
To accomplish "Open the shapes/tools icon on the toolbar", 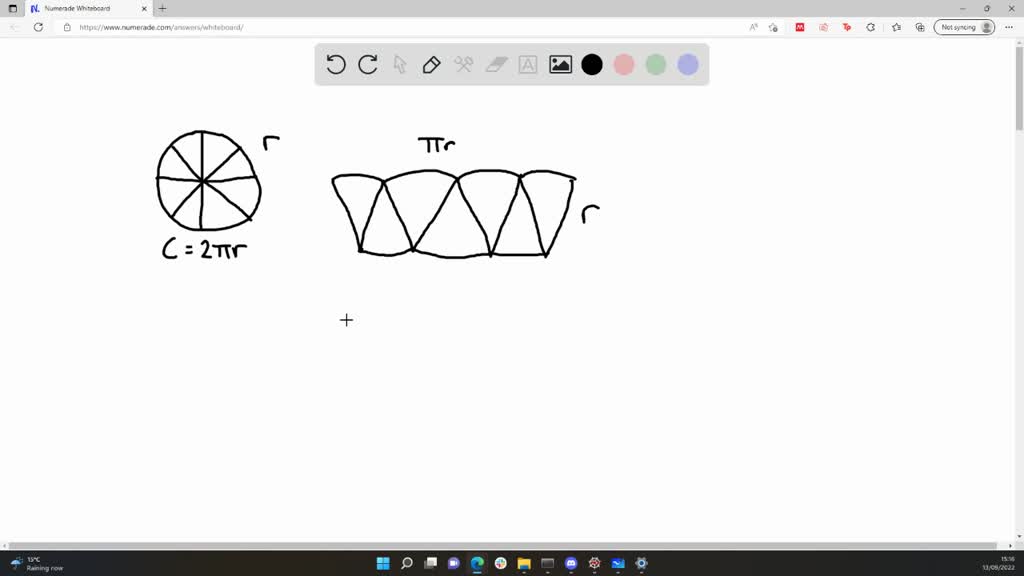I will coord(463,64).
